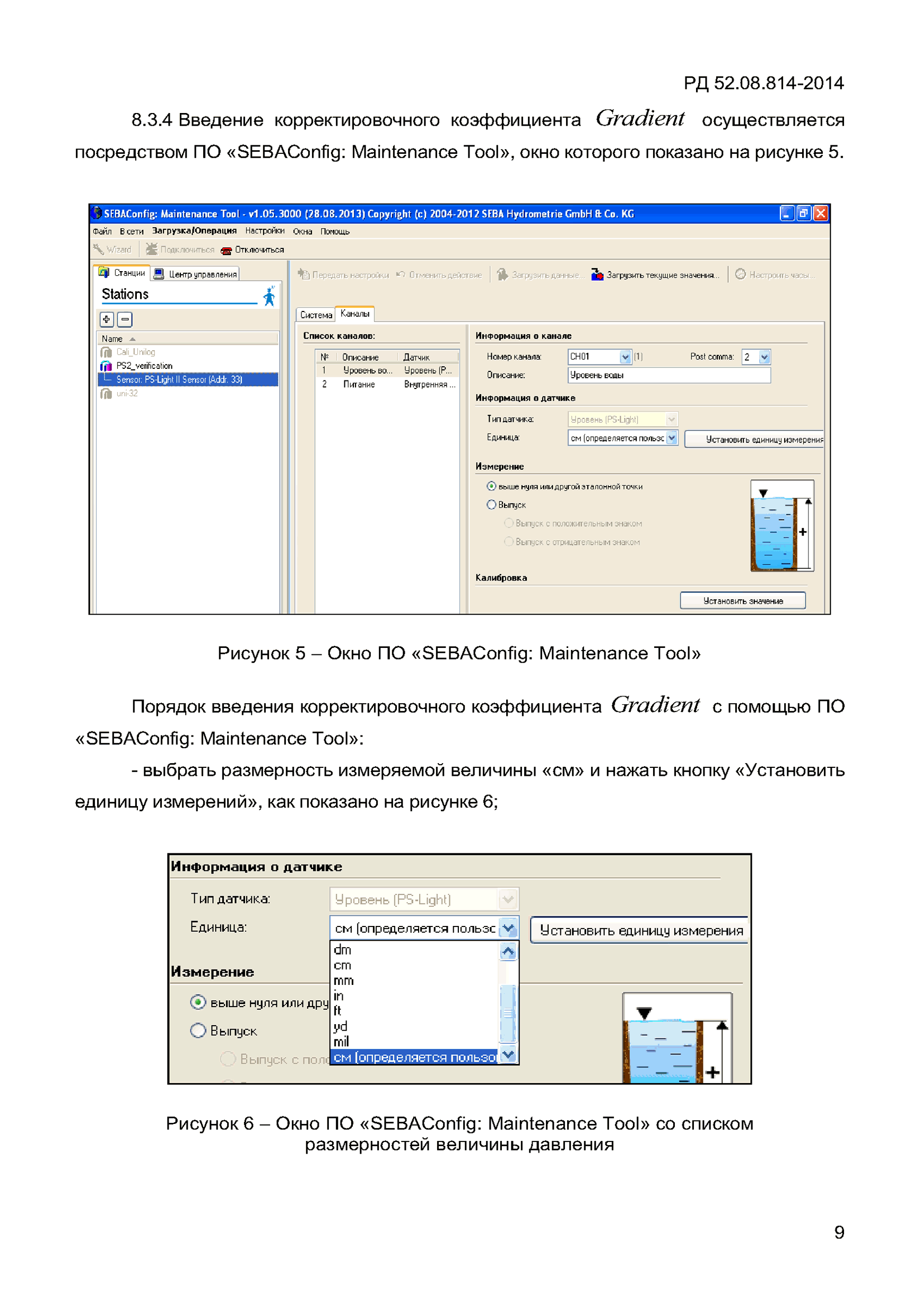Select Выпуск с положительным знаком radio

pyautogui.click(x=508, y=523)
